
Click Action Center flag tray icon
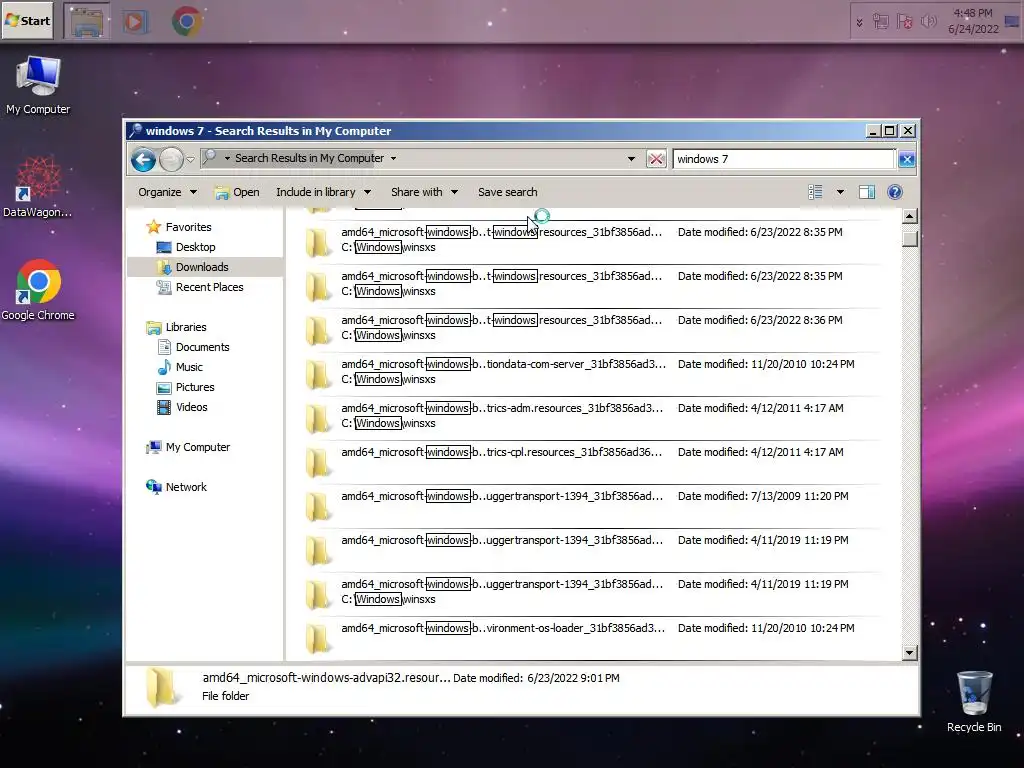click(904, 22)
